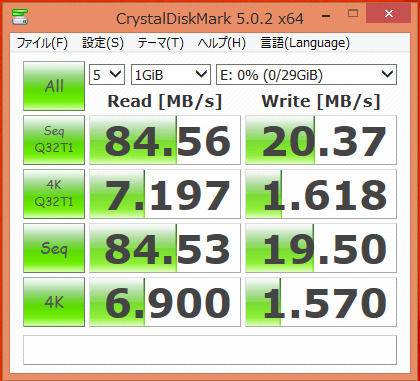Click the Read [MB/s] column header

165,101
